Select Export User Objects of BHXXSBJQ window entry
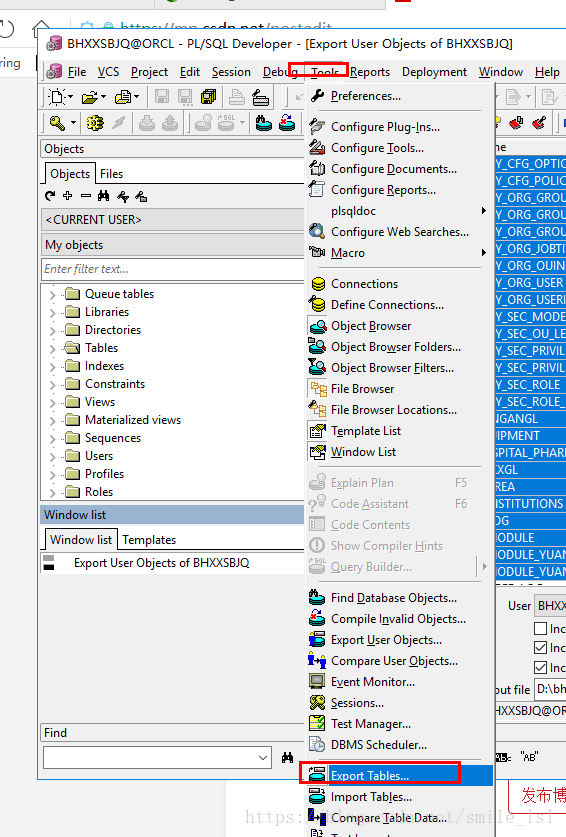 (x=161, y=563)
